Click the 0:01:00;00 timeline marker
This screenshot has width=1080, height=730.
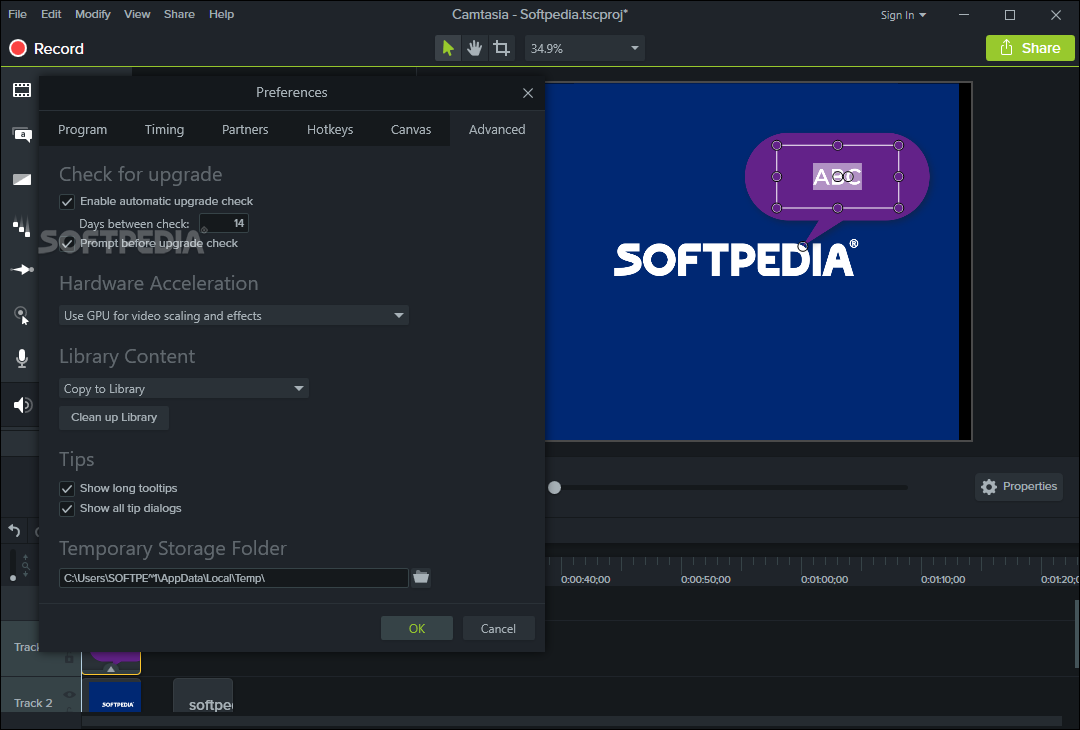pos(824,579)
